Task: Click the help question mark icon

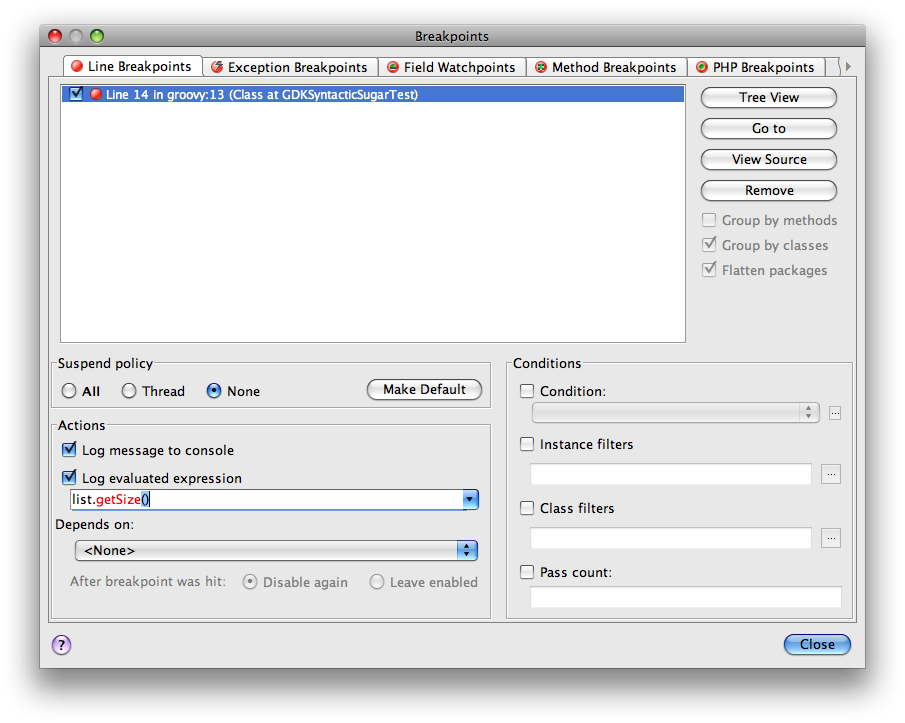Action: click(61, 645)
